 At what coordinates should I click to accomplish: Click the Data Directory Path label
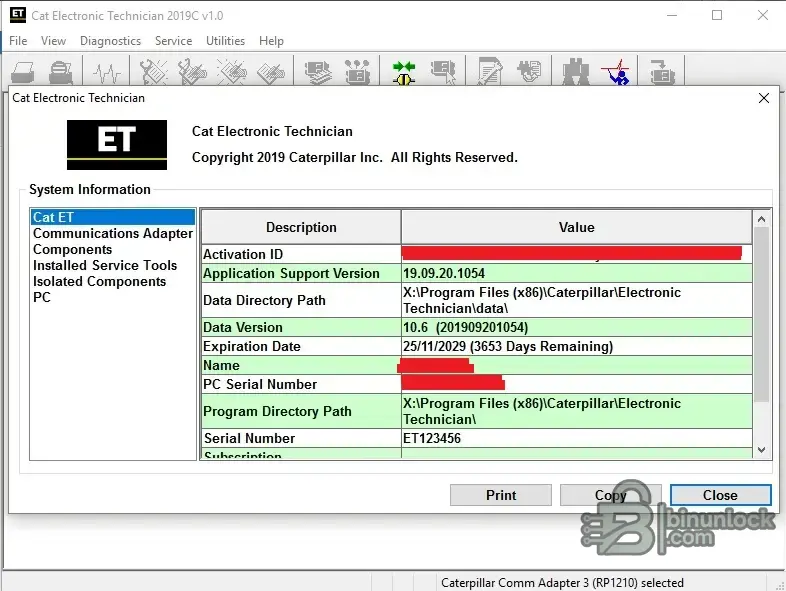[x=264, y=300]
